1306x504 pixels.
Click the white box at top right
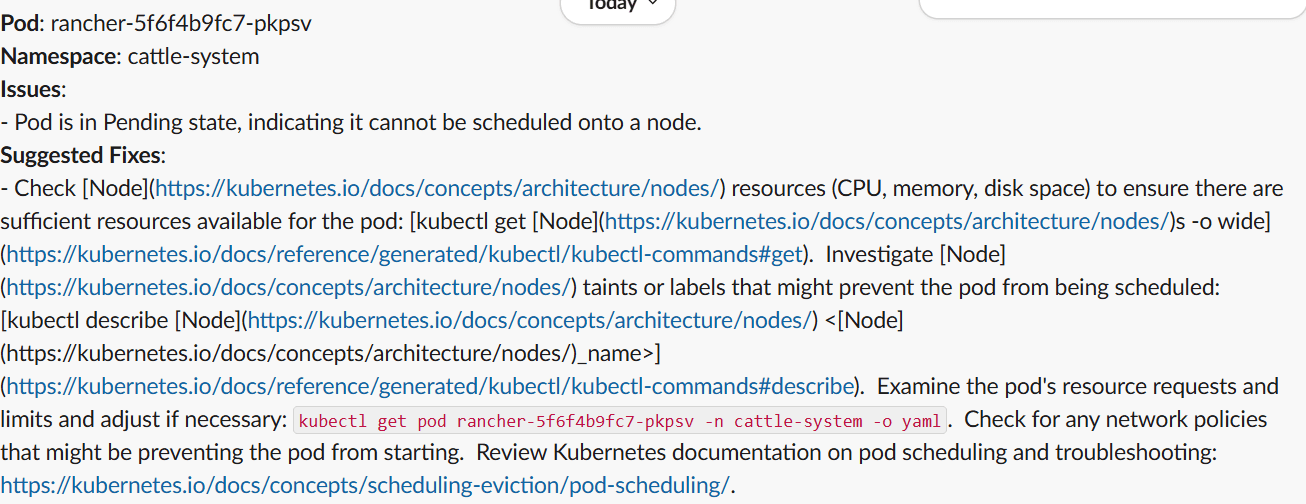coord(1112,8)
